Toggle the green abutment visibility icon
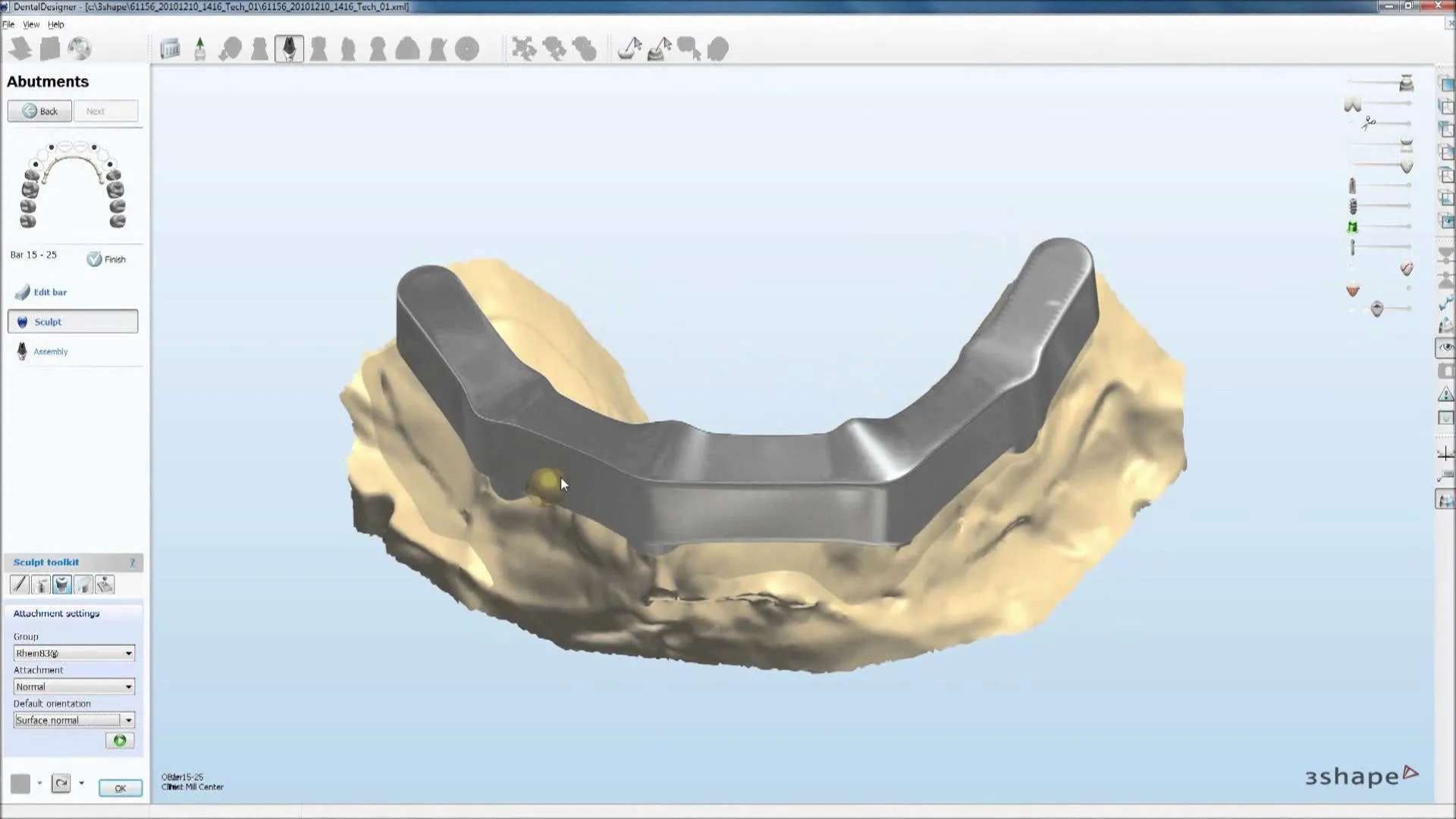The image size is (1456, 819). coord(1352,227)
